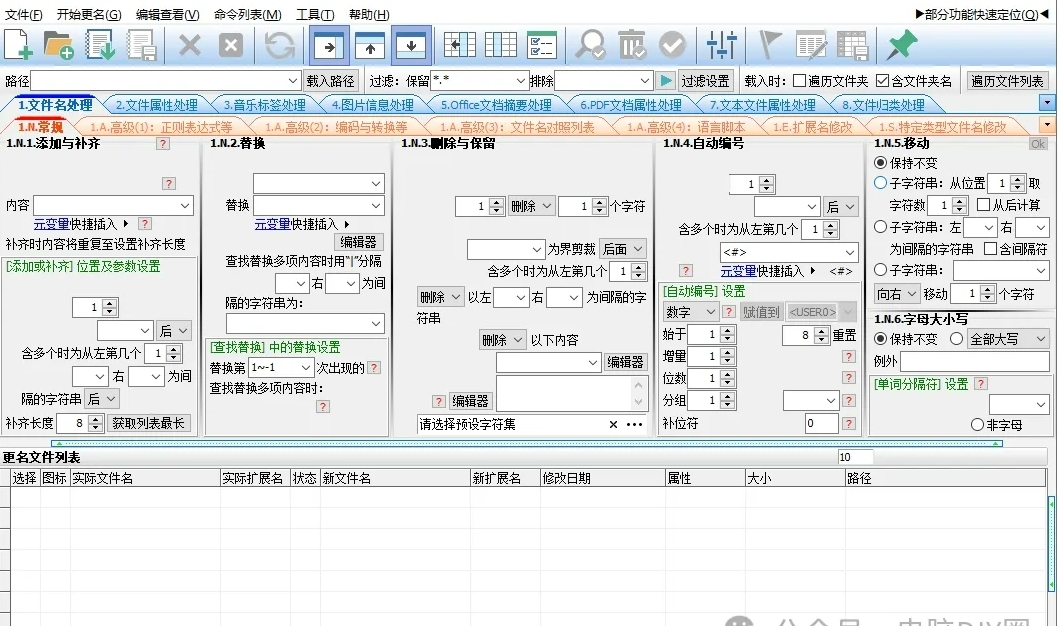Image resolution: width=1061 pixels, height=626 pixels.
Task: Click the red question mark beside 1.N.1.添加与补齐
Action: [x=162, y=143]
